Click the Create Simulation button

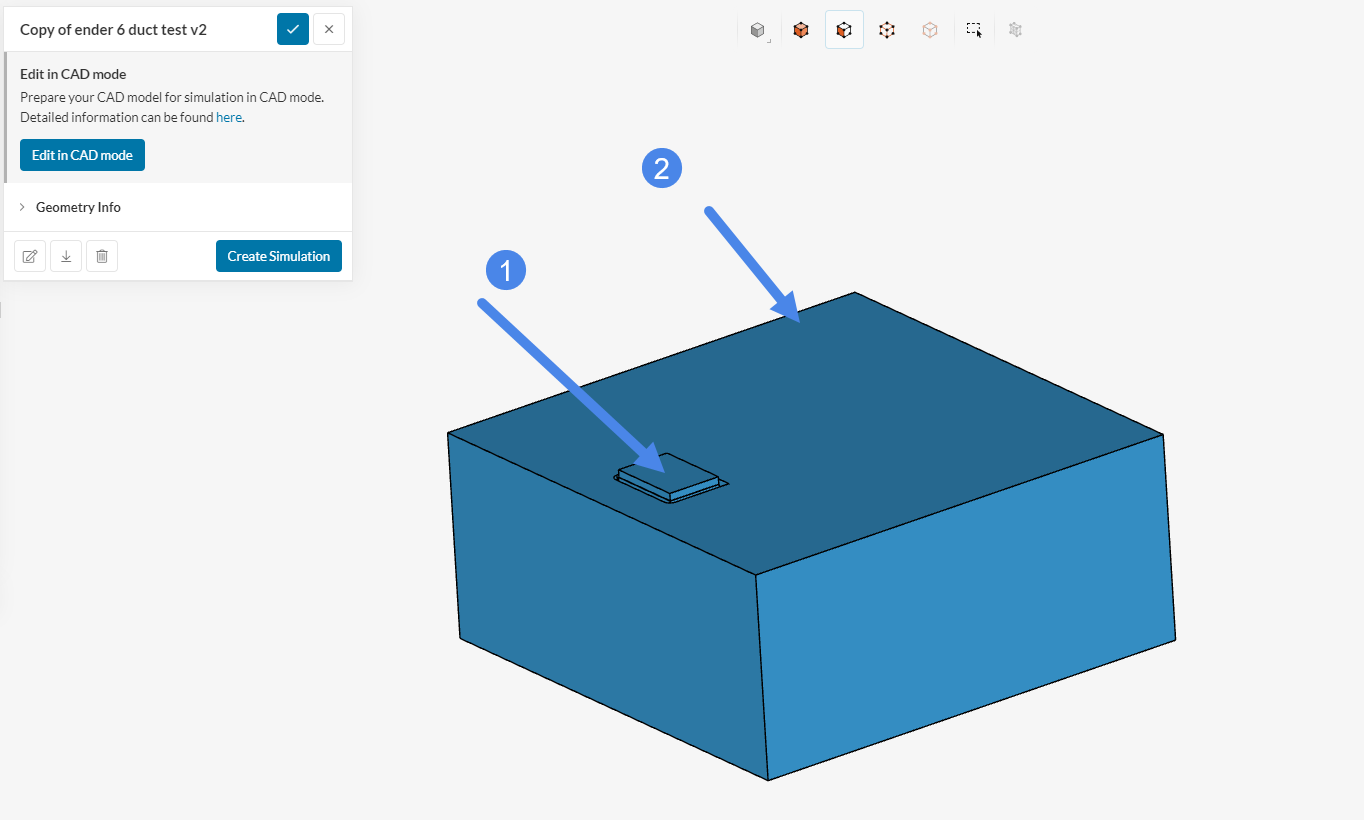[x=279, y=256]
